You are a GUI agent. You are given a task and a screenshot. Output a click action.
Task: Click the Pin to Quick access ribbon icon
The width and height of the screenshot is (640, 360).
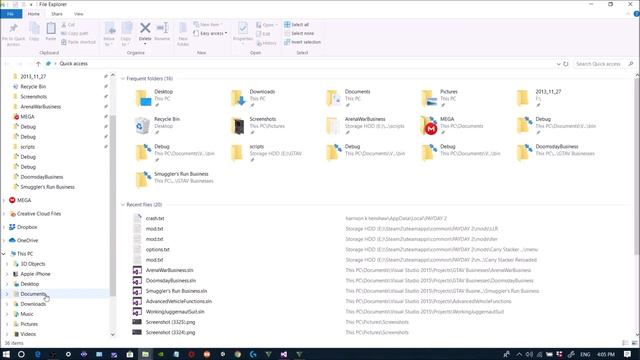click(13, 29)
